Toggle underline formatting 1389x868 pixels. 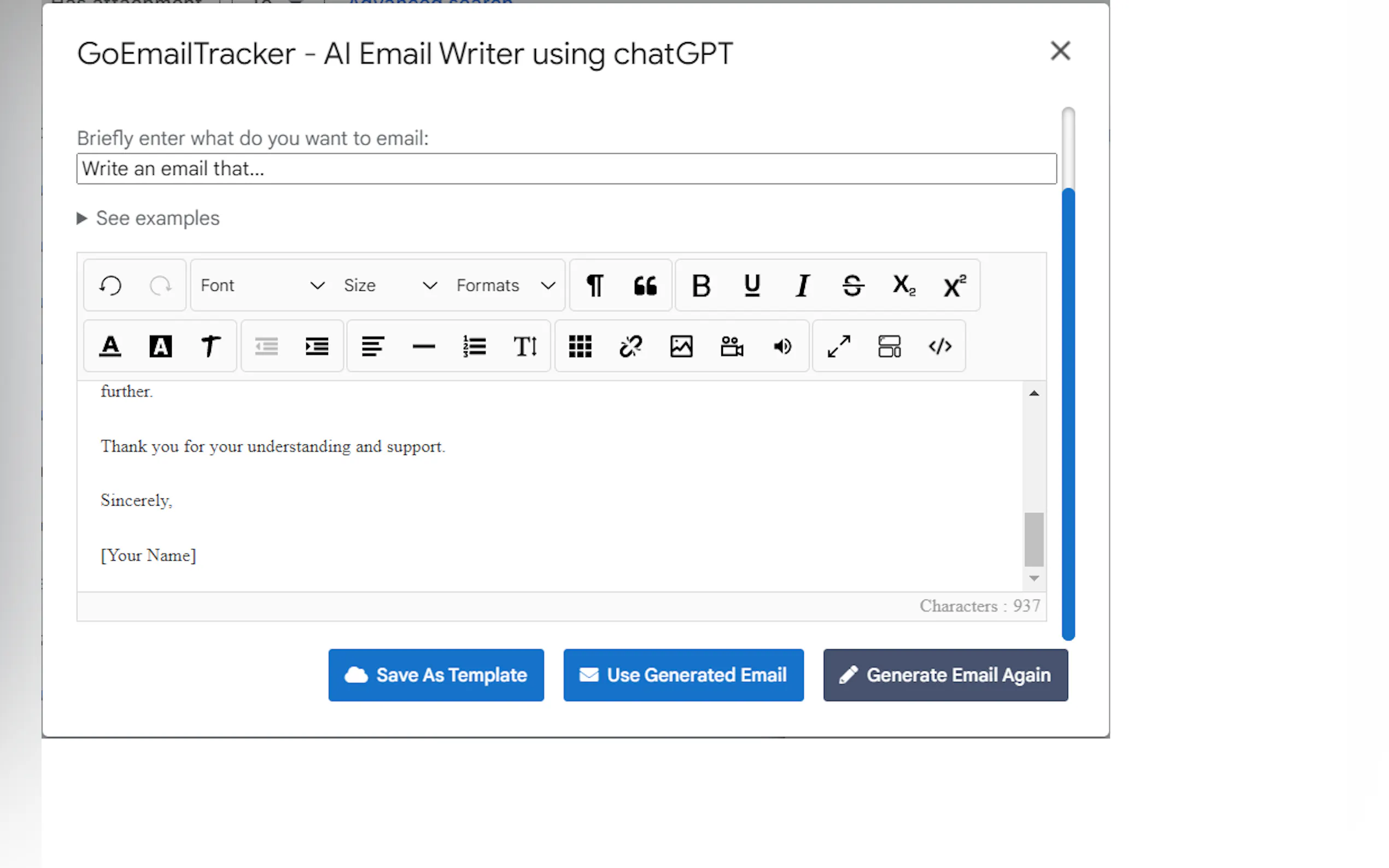click(751, 285)
